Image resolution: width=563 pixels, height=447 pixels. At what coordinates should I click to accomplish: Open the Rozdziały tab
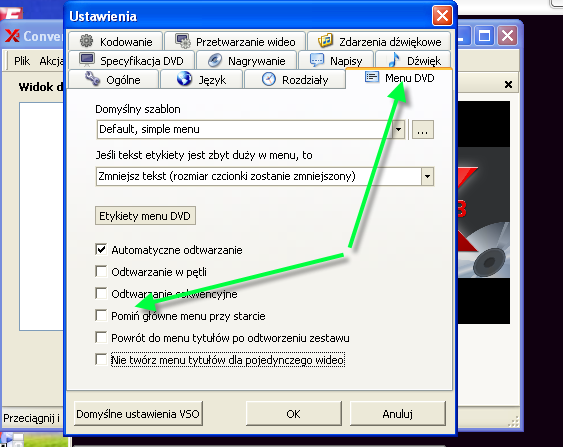pos(295,79)
